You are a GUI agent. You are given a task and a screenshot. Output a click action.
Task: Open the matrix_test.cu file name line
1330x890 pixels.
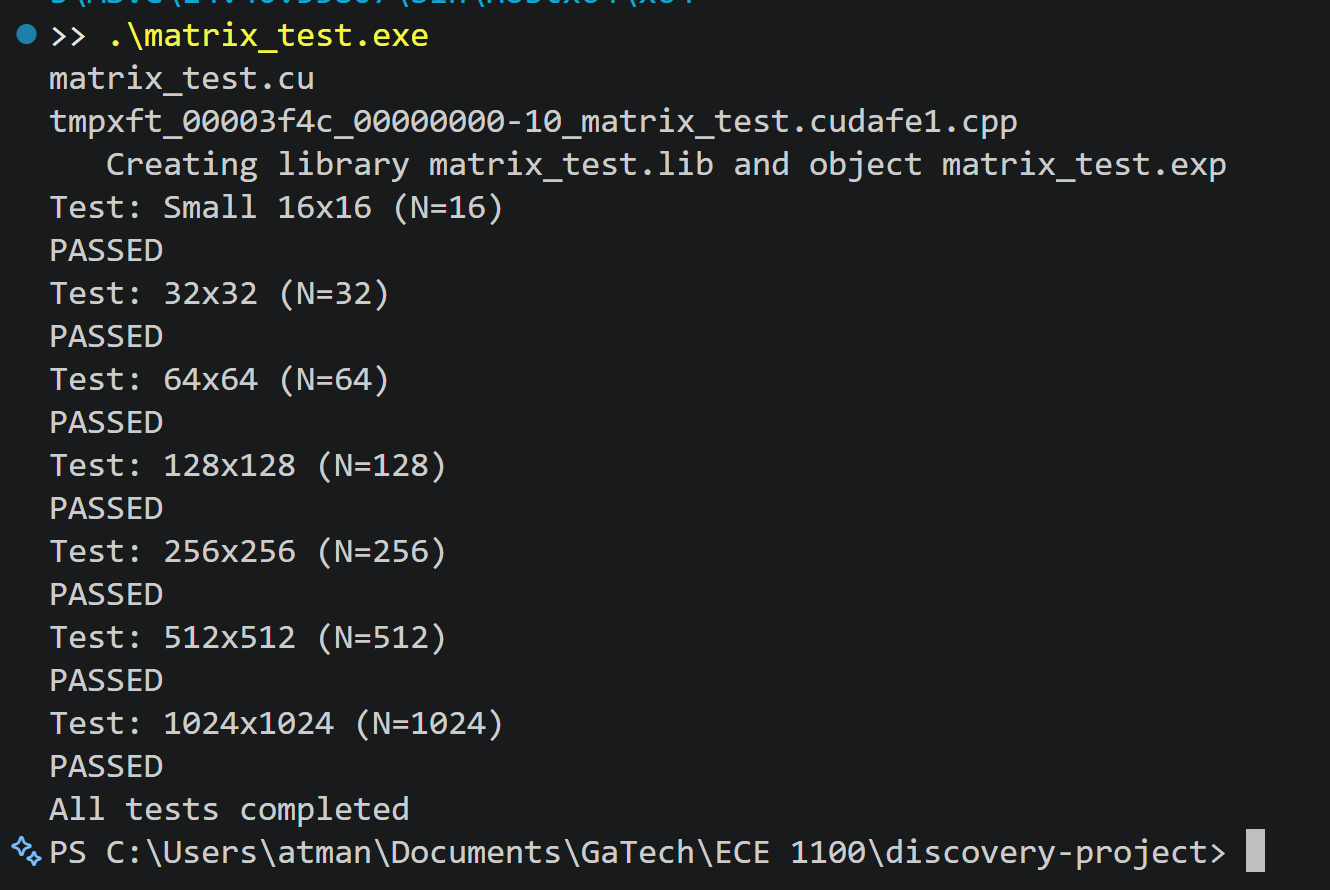click(182, 79)
